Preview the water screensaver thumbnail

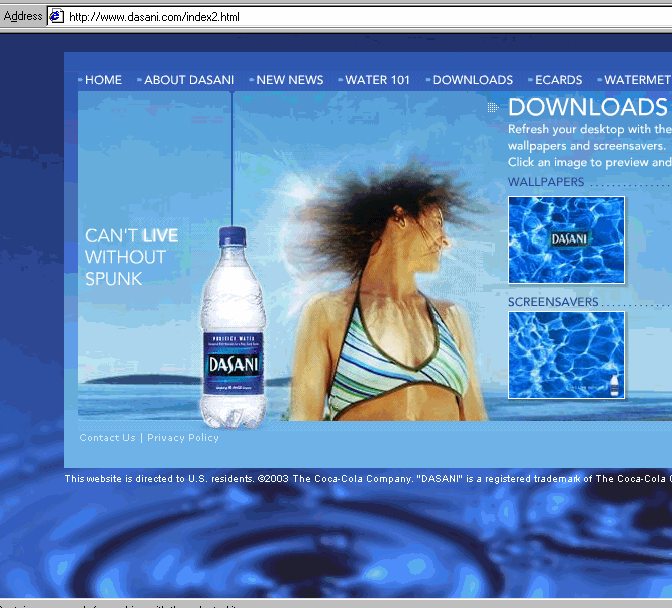(x=566, y=355)
